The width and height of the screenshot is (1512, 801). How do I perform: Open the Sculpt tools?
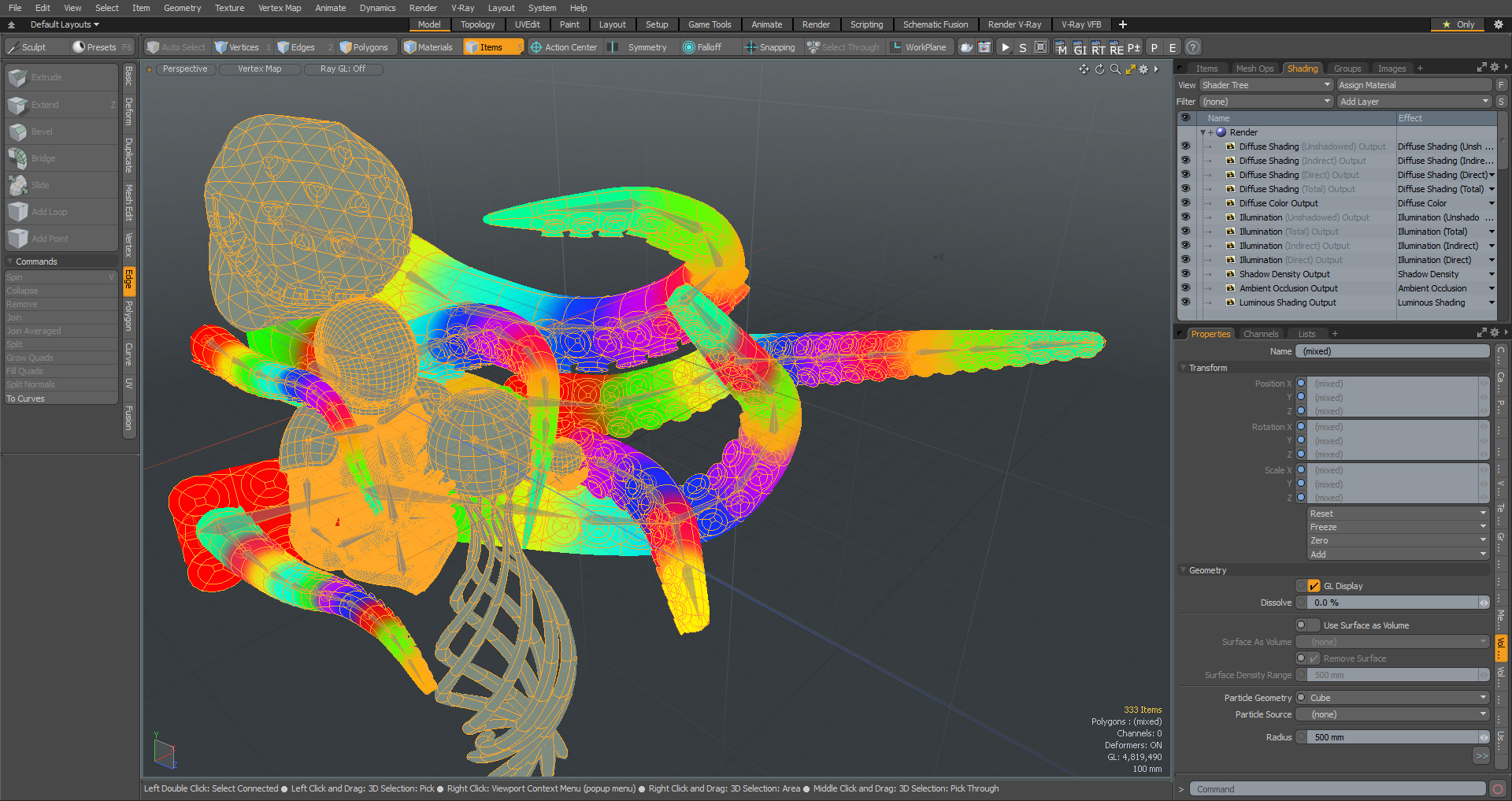tap(35, 47)
